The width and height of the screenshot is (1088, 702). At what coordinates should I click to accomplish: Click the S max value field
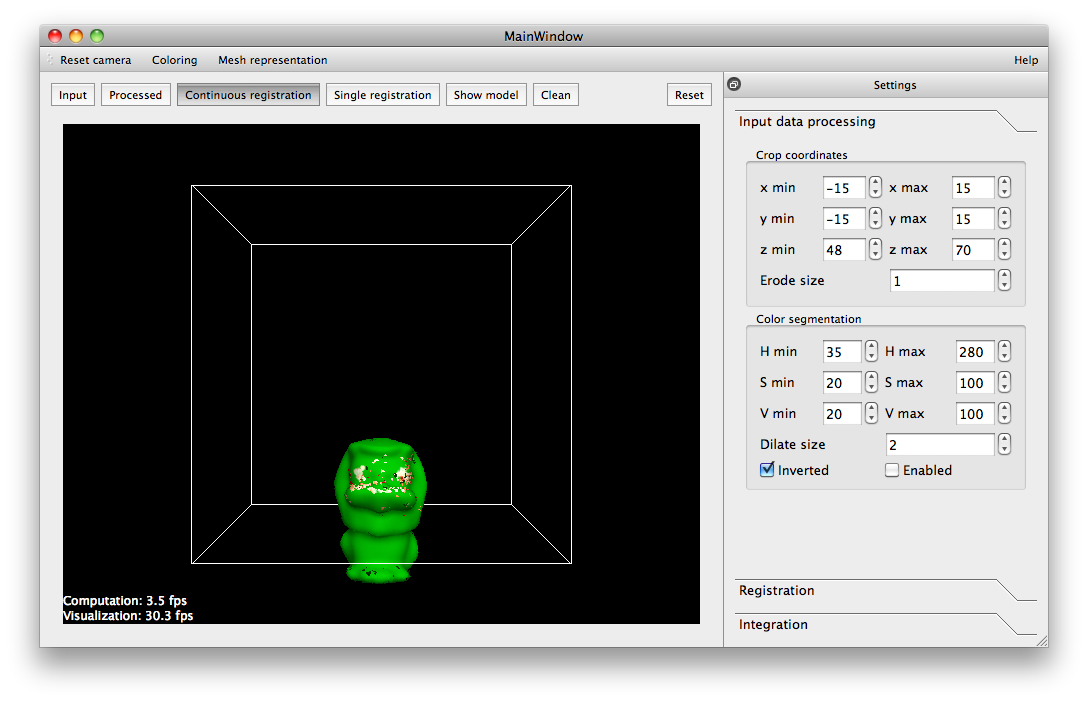(x=975, y=383)
